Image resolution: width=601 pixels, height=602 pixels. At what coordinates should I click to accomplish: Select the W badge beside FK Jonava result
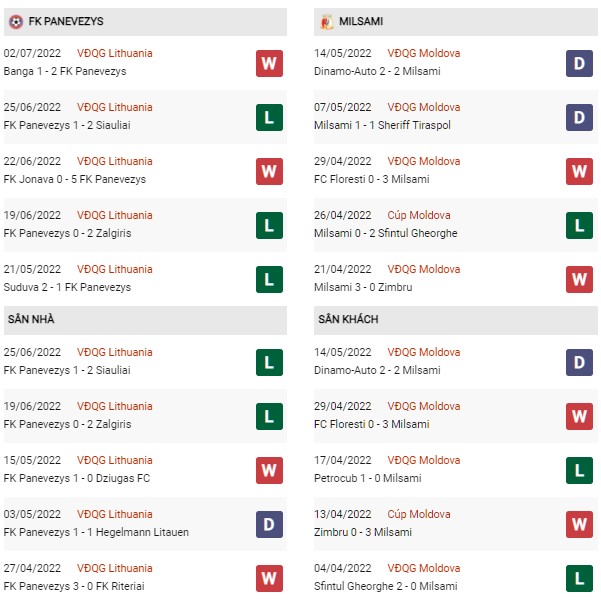[269, 171]
